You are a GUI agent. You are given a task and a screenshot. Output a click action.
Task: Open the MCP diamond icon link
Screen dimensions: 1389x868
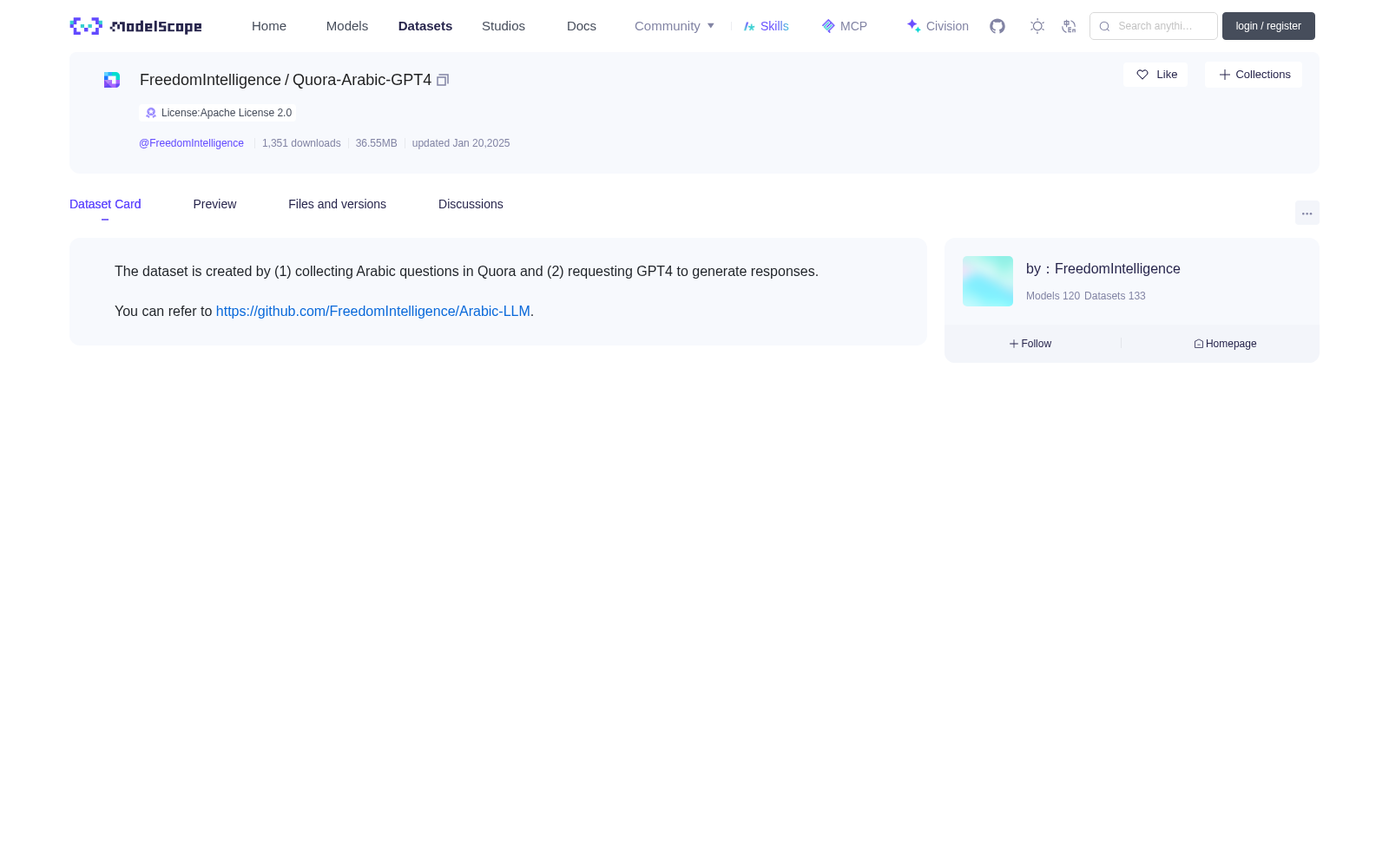tap(828, 26)
